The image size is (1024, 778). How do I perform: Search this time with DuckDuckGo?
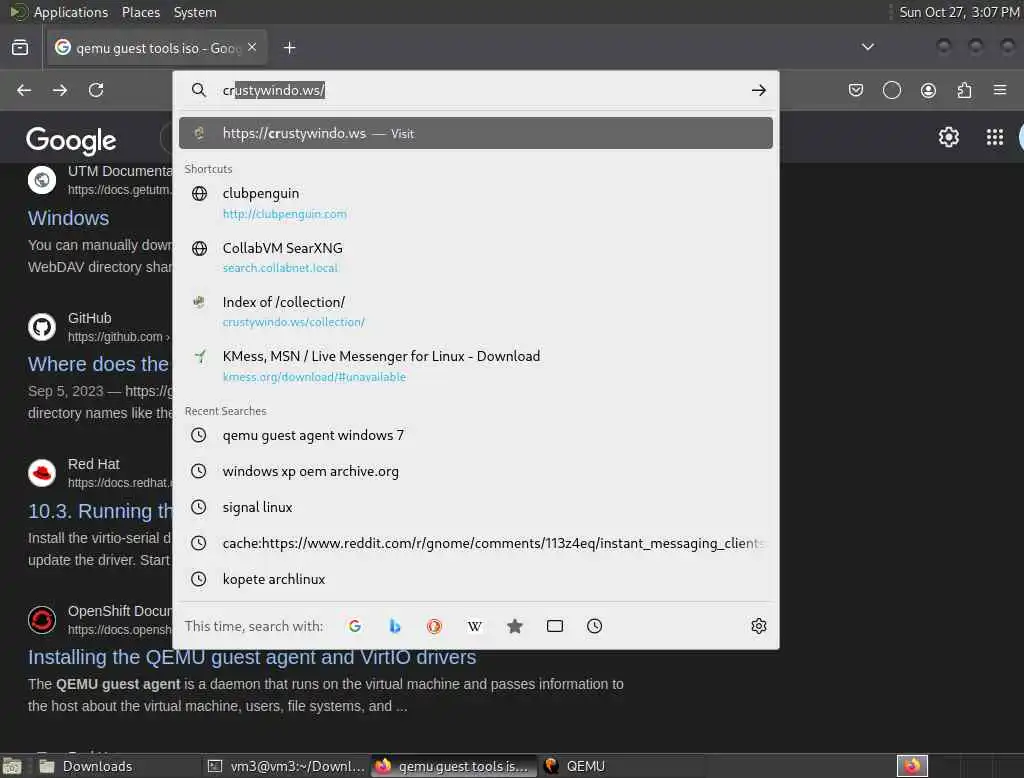point(434,626)
